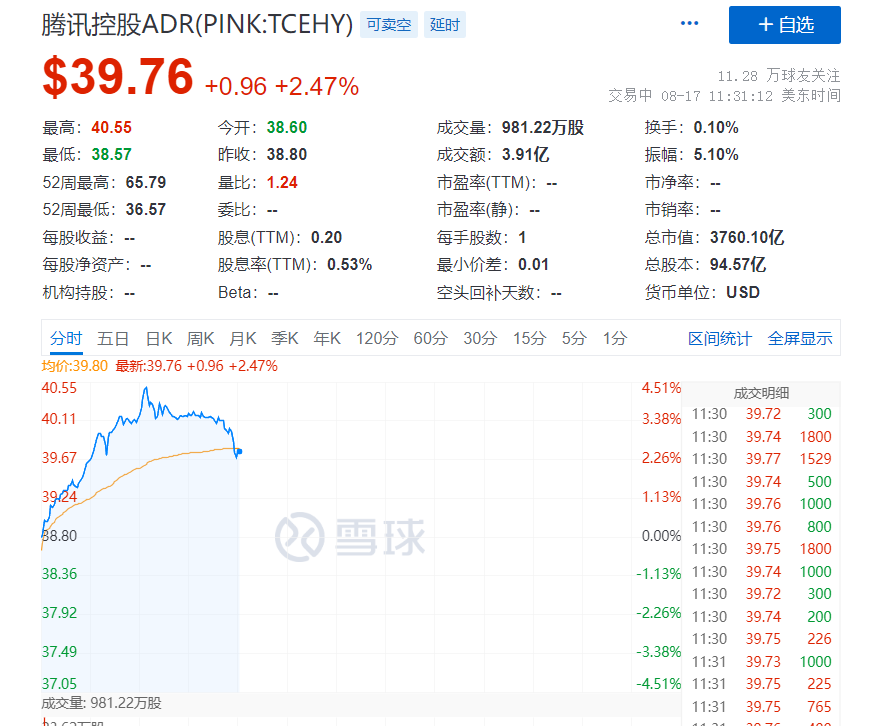This screenshot has width=878, height=726.
Task: Switch to the 日K chart tab
Action: point(159,338)
